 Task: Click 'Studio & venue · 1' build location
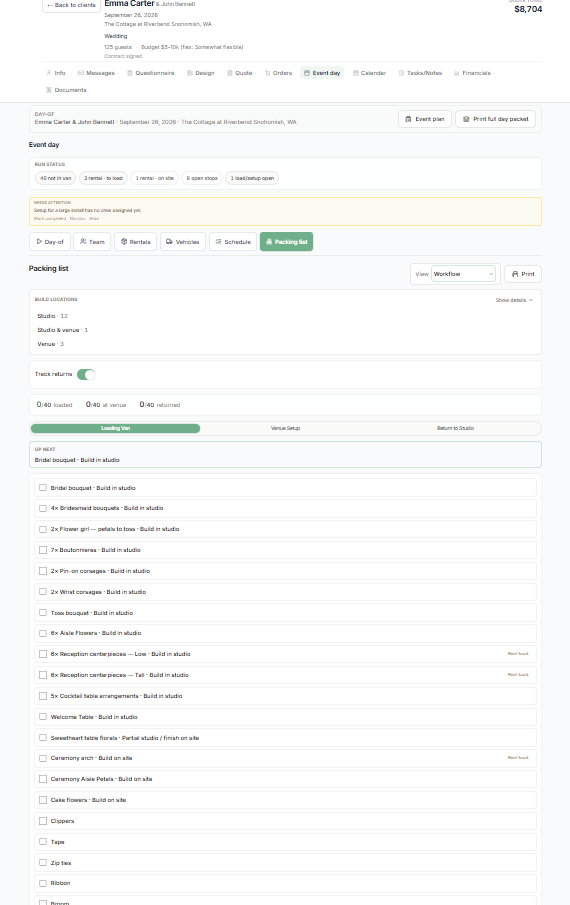click(62, 330)
